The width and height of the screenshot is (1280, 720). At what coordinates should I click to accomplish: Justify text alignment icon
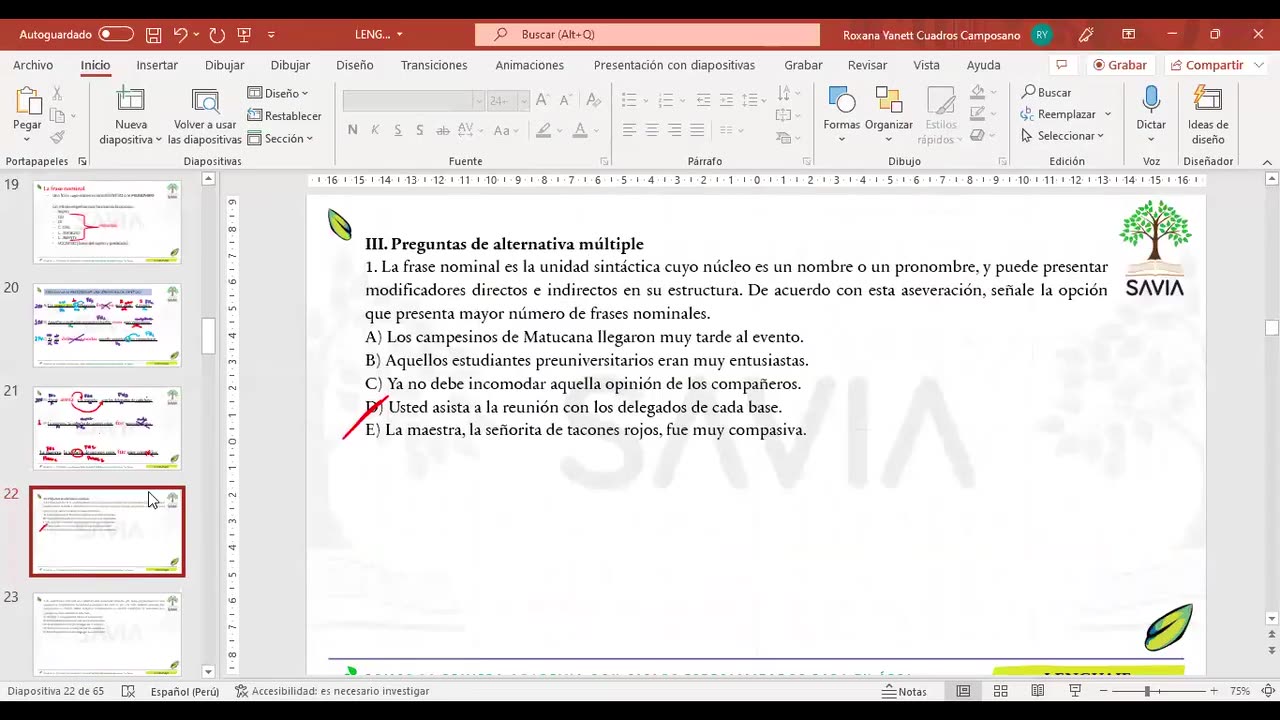697,130
